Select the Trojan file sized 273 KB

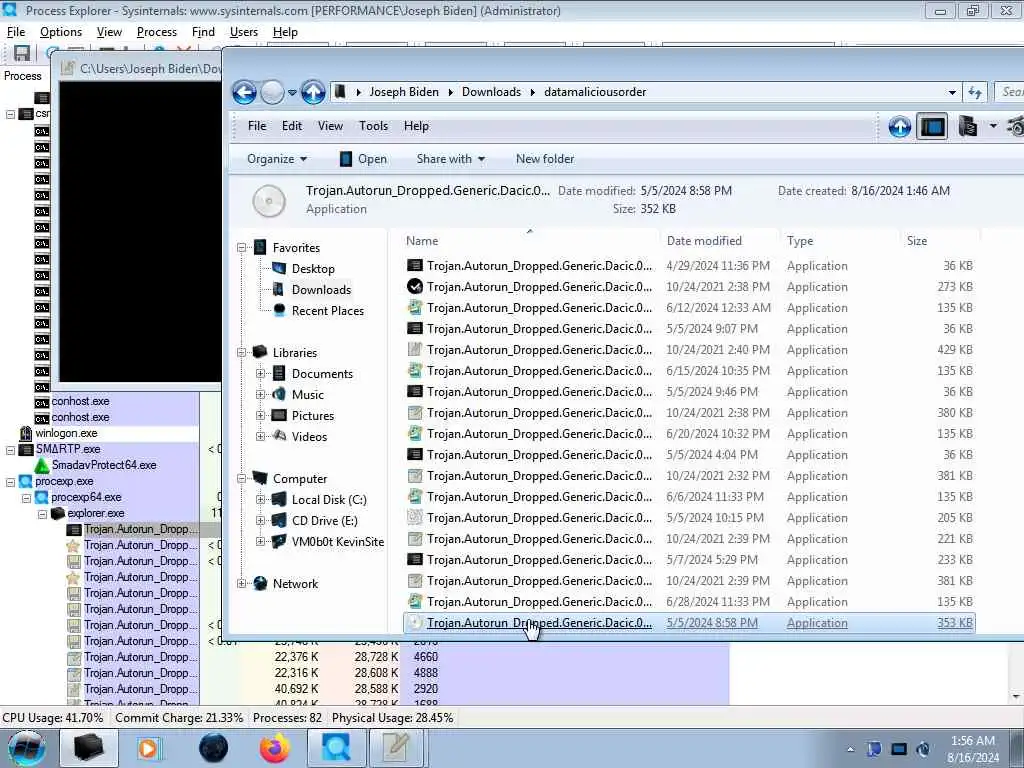(x=690, y=287)
